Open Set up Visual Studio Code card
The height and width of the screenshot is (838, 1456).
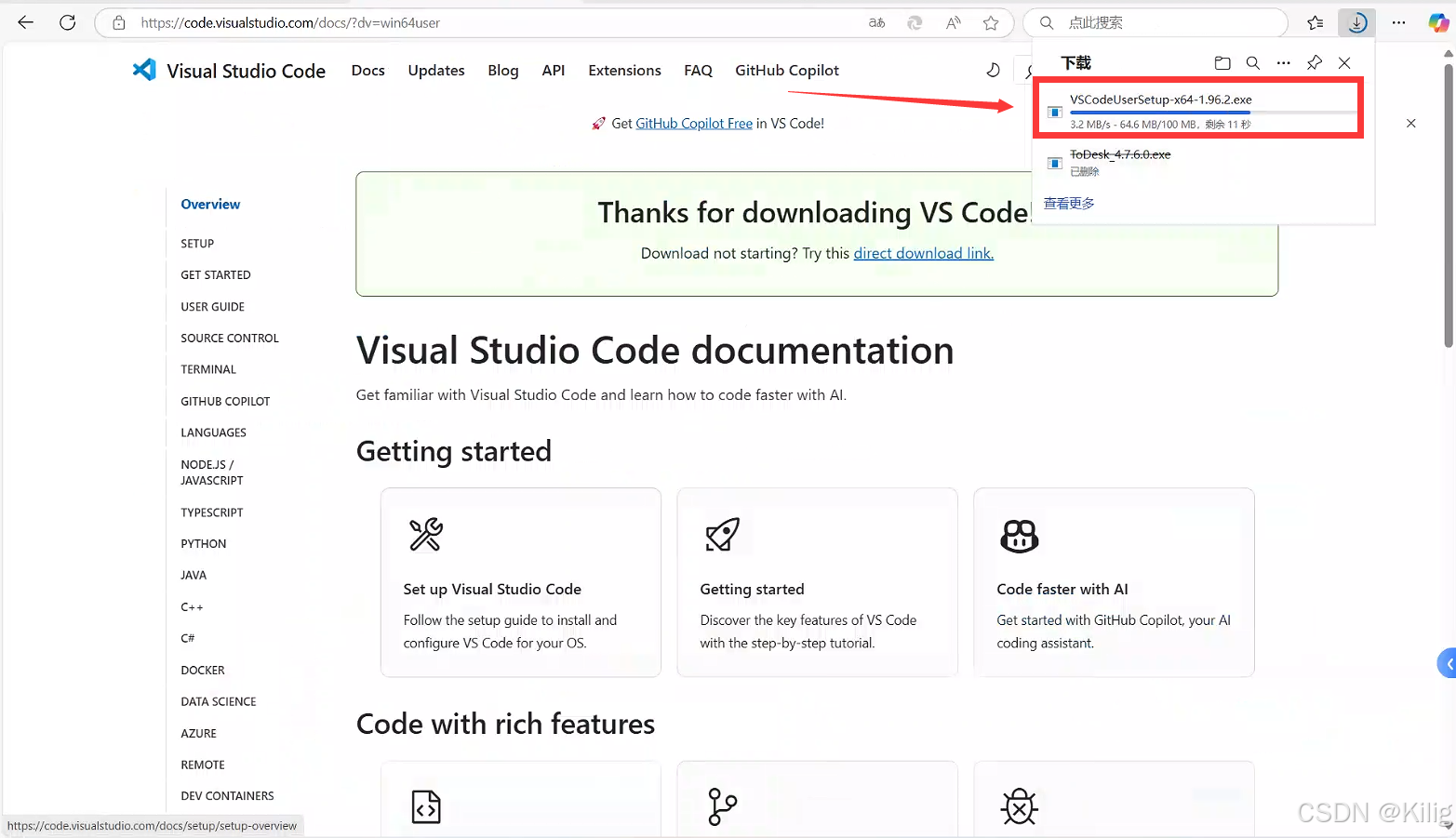(521, 582)
